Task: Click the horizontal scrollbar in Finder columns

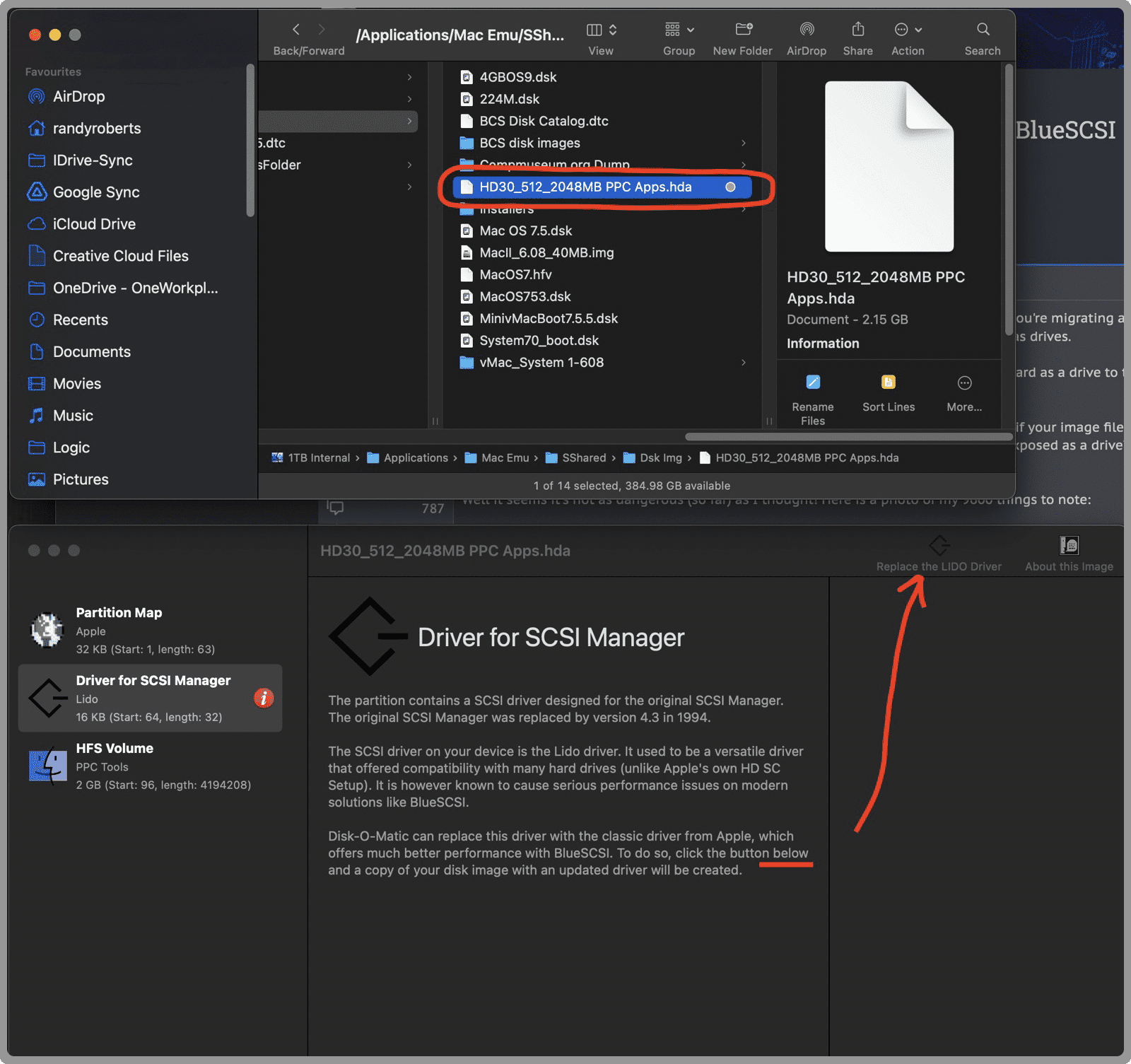Action: 848,437
